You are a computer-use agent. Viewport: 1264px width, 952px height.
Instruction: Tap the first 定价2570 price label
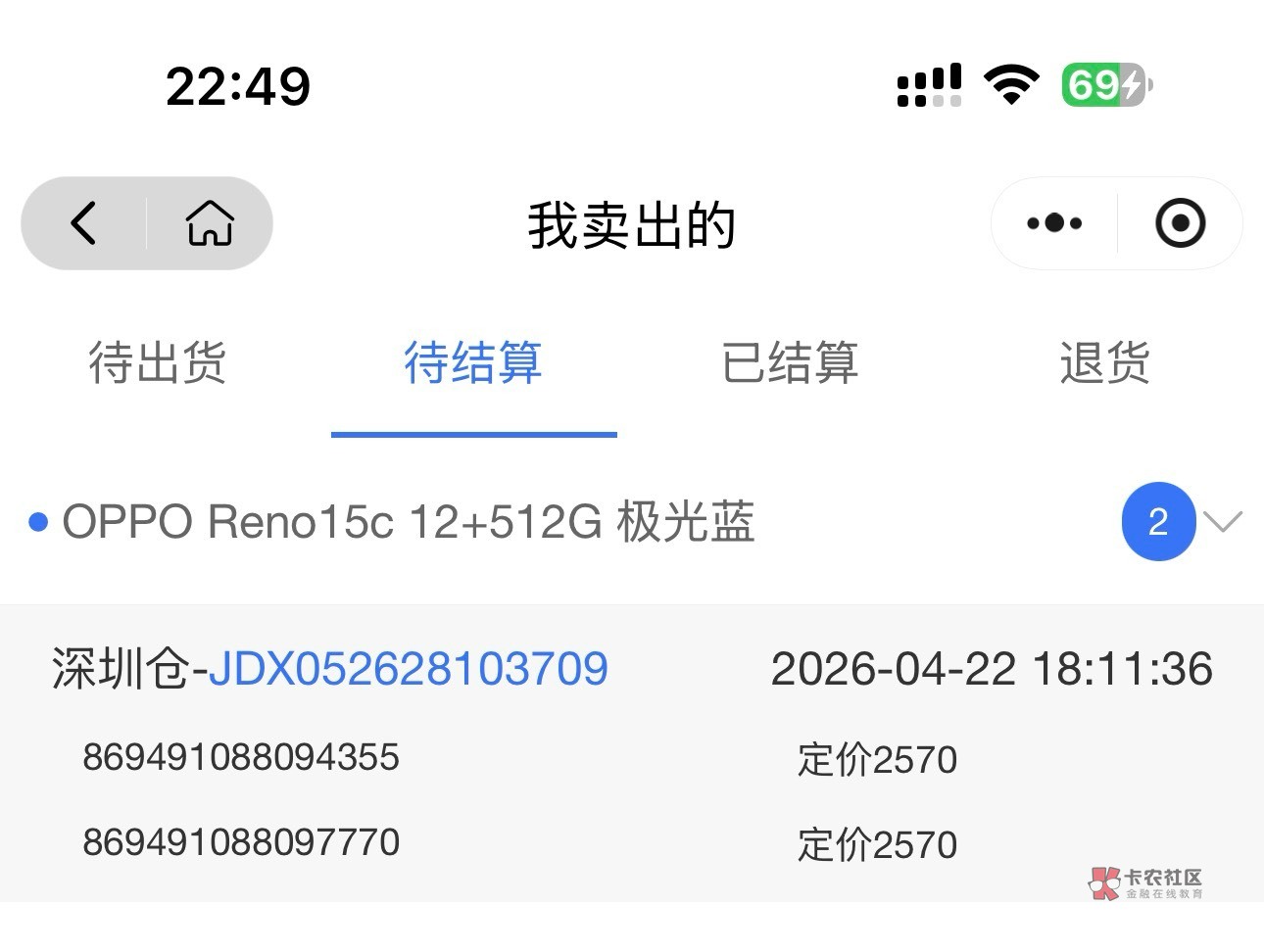877,760
